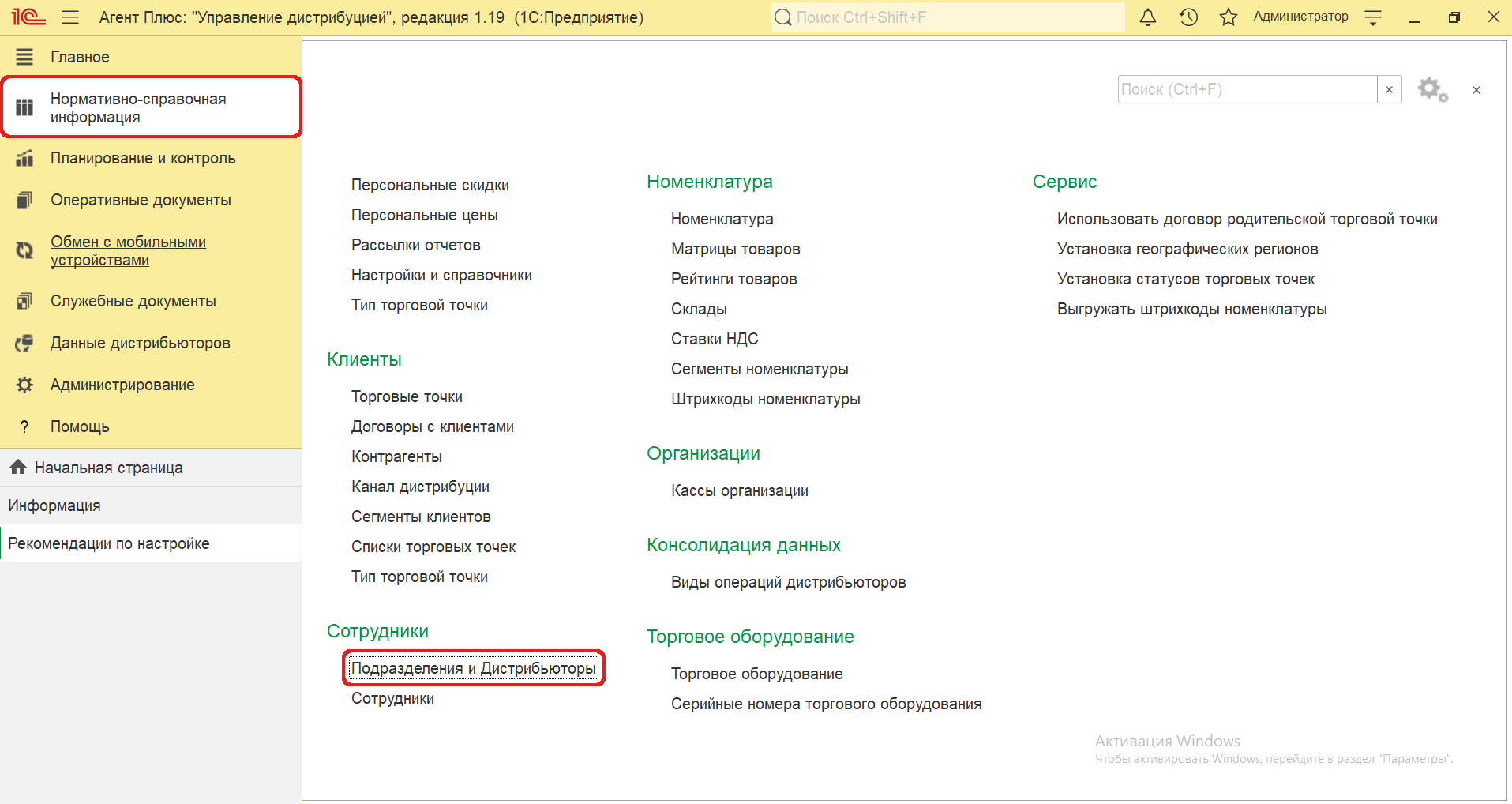Open the Торговые точки list
This screenshot has height=804, width=1512.
(x=407, y=396)
